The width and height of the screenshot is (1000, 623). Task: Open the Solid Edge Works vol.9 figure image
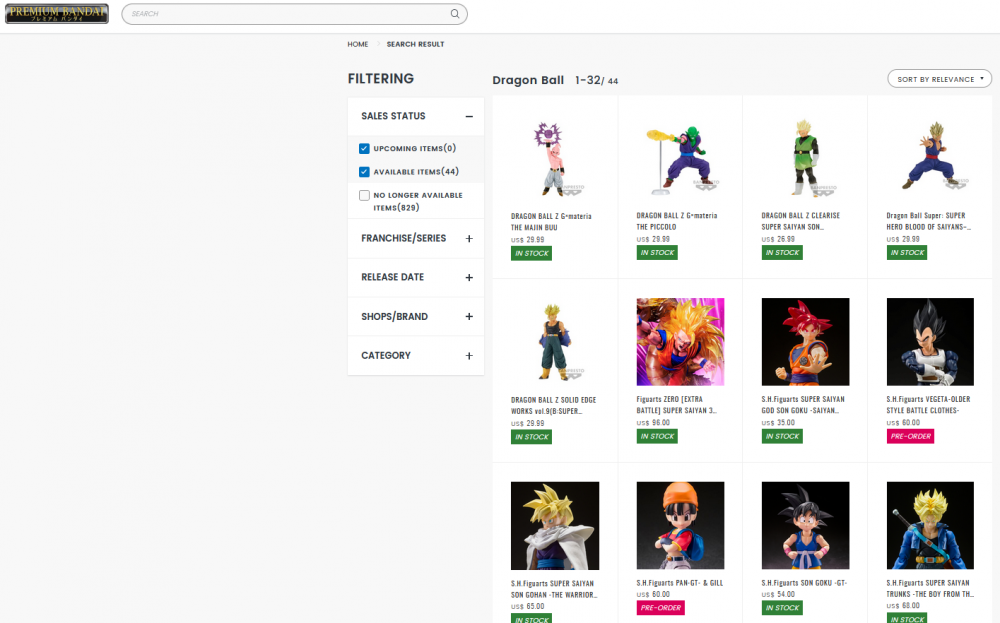[555, 342]
